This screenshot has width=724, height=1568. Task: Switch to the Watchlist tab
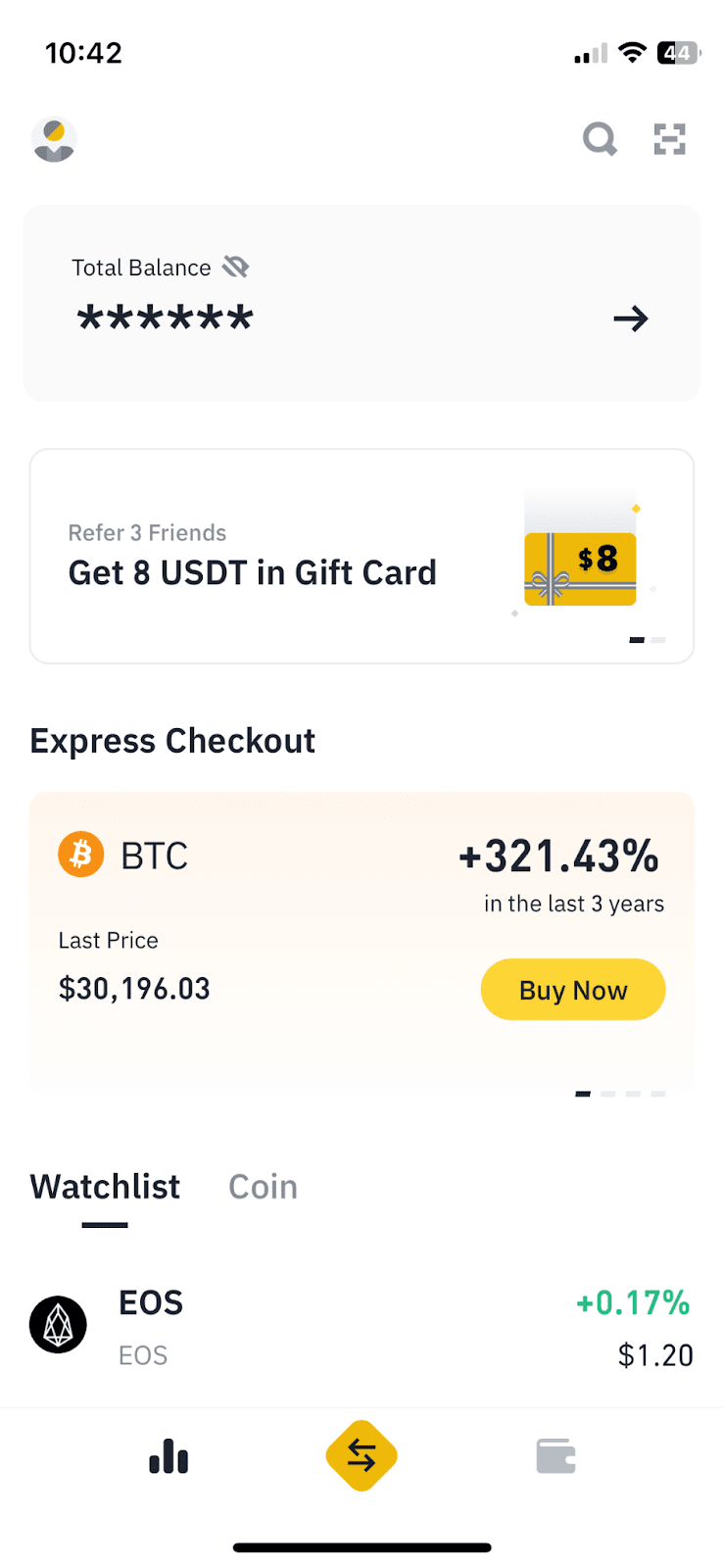105,1187
